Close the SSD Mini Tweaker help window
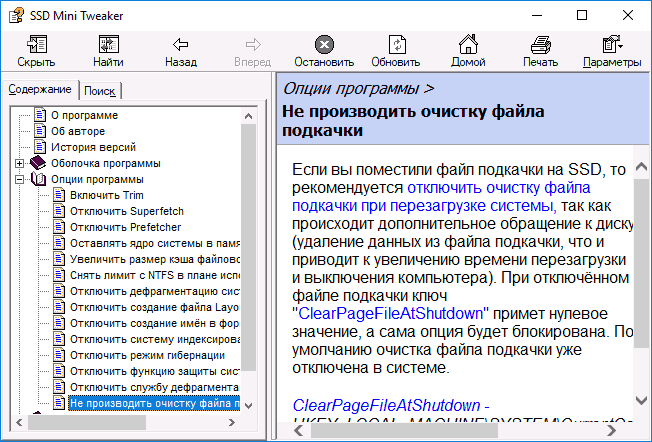Image resolution: width=652 pixels, height=442 pixels. (628, 16)
